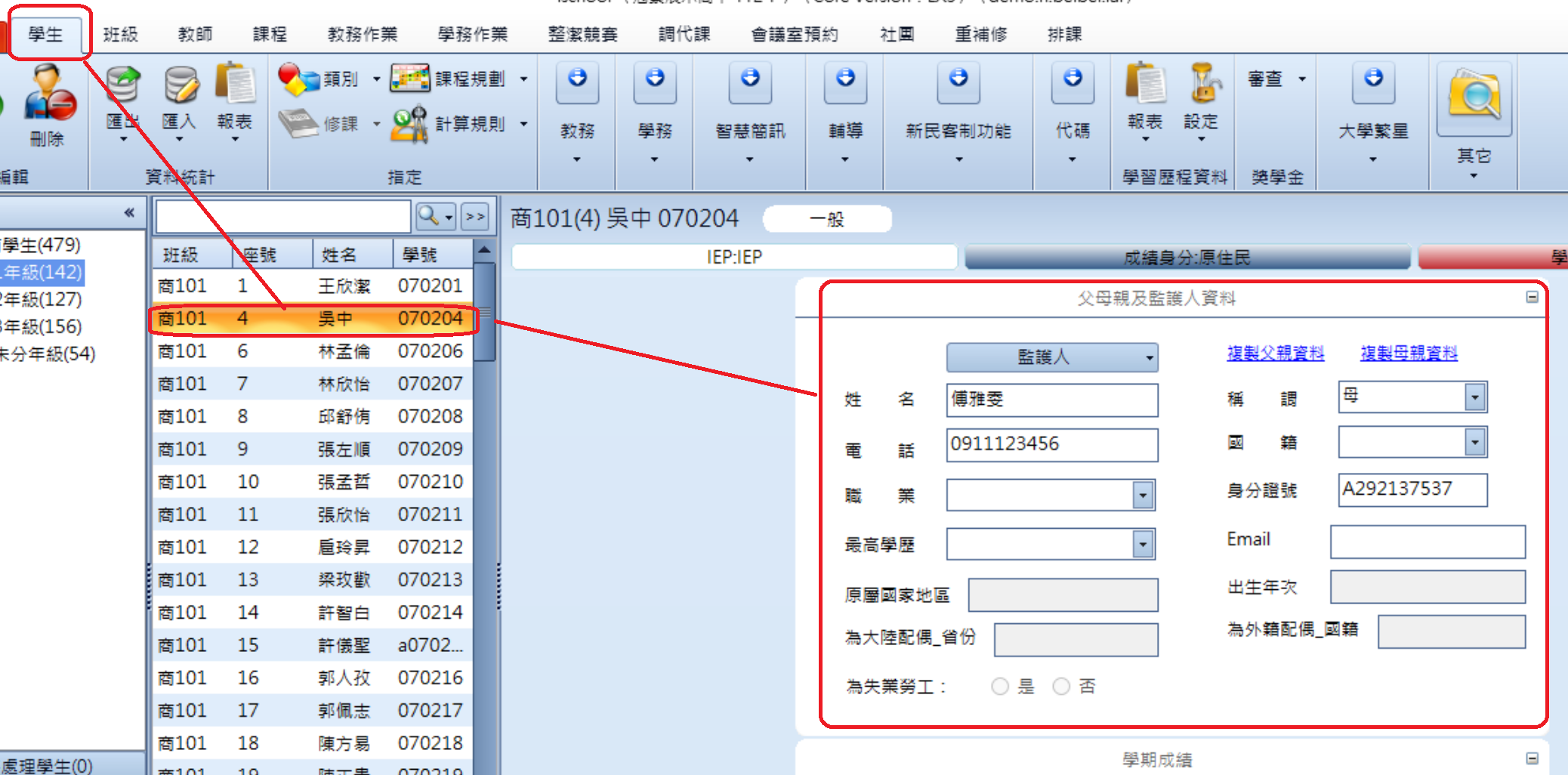The height and width of the screenshot is (775, 1568).
Task: Click the student list scrollbar up arrow
Action: tap(485, 250)
